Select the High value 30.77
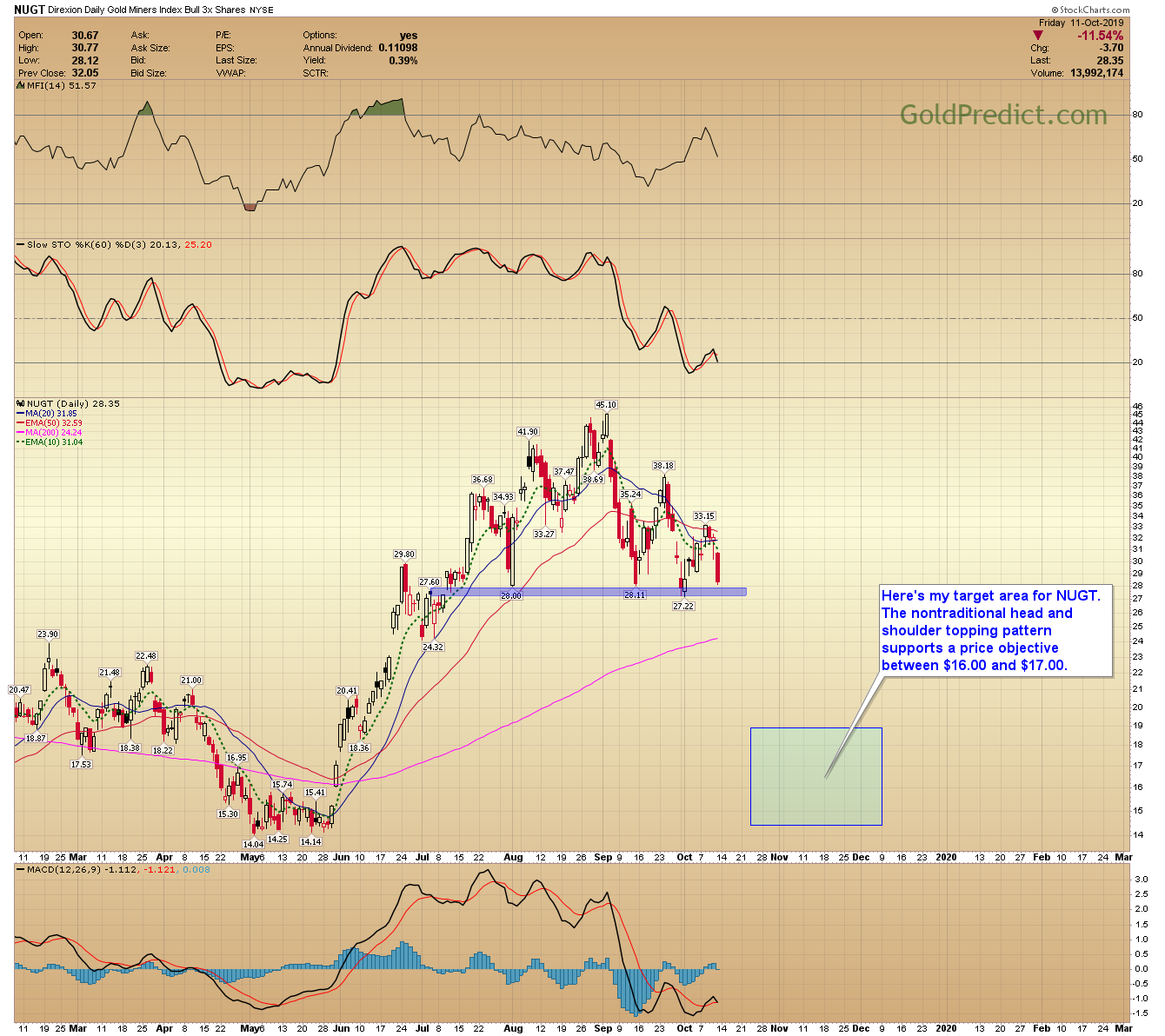 click(x=85, y=48)
